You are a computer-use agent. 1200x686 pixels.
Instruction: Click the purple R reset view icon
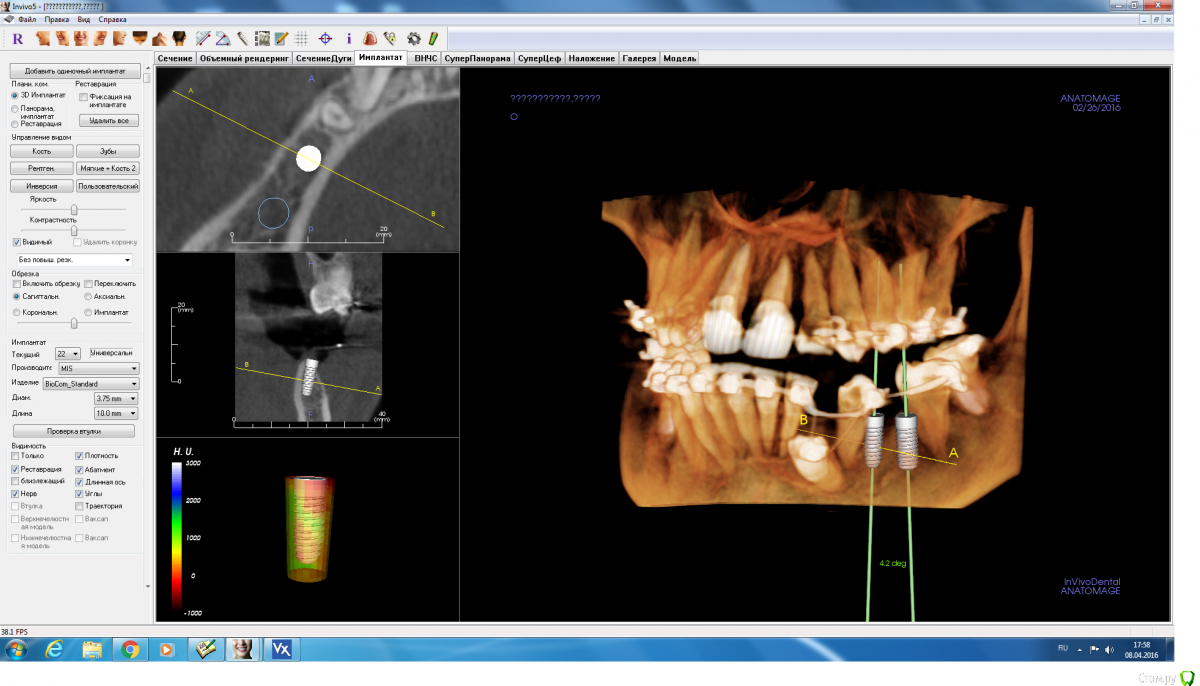(18, 39)
